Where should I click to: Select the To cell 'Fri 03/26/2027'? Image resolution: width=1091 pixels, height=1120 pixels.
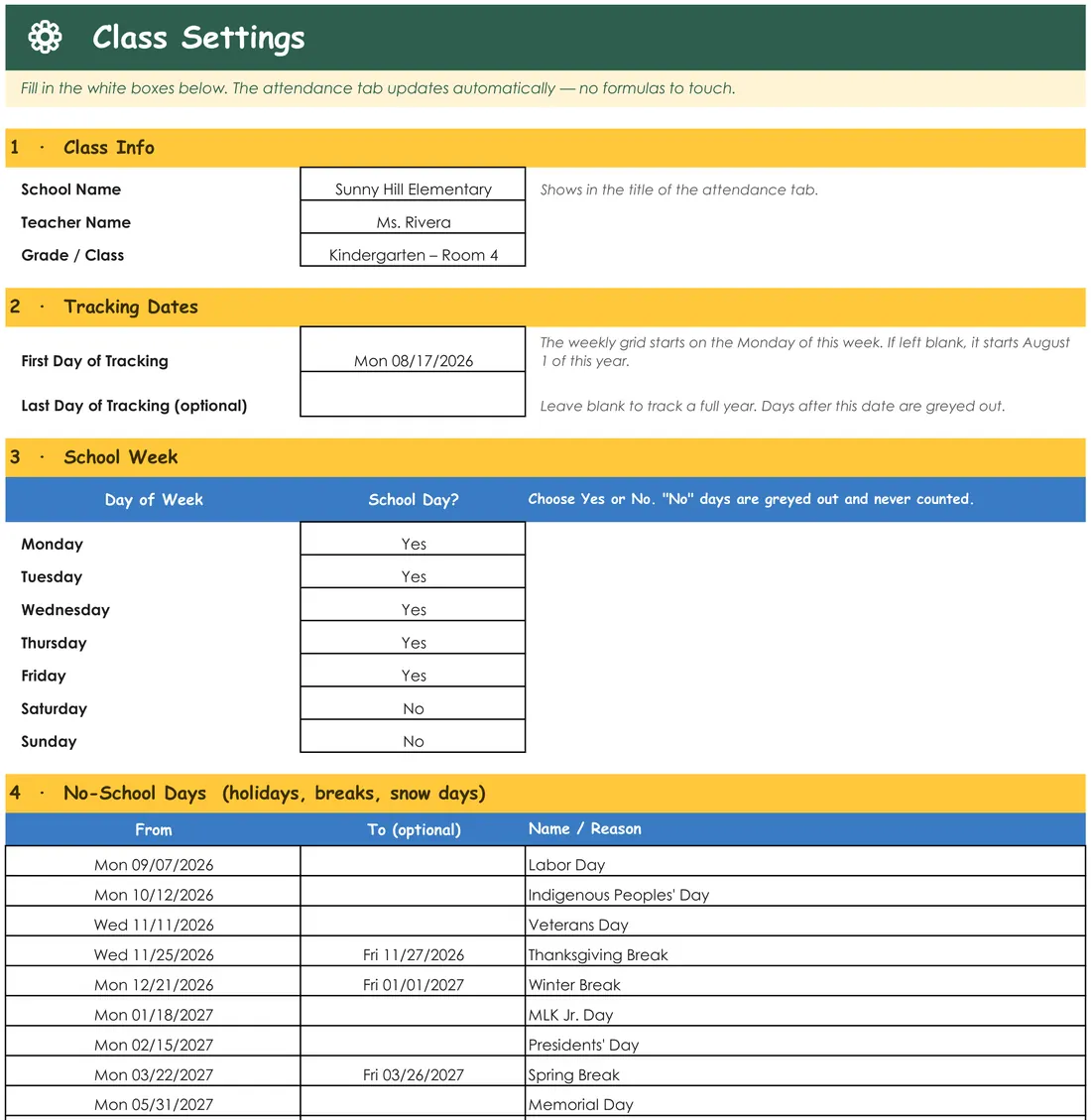tap(413, 1071)
